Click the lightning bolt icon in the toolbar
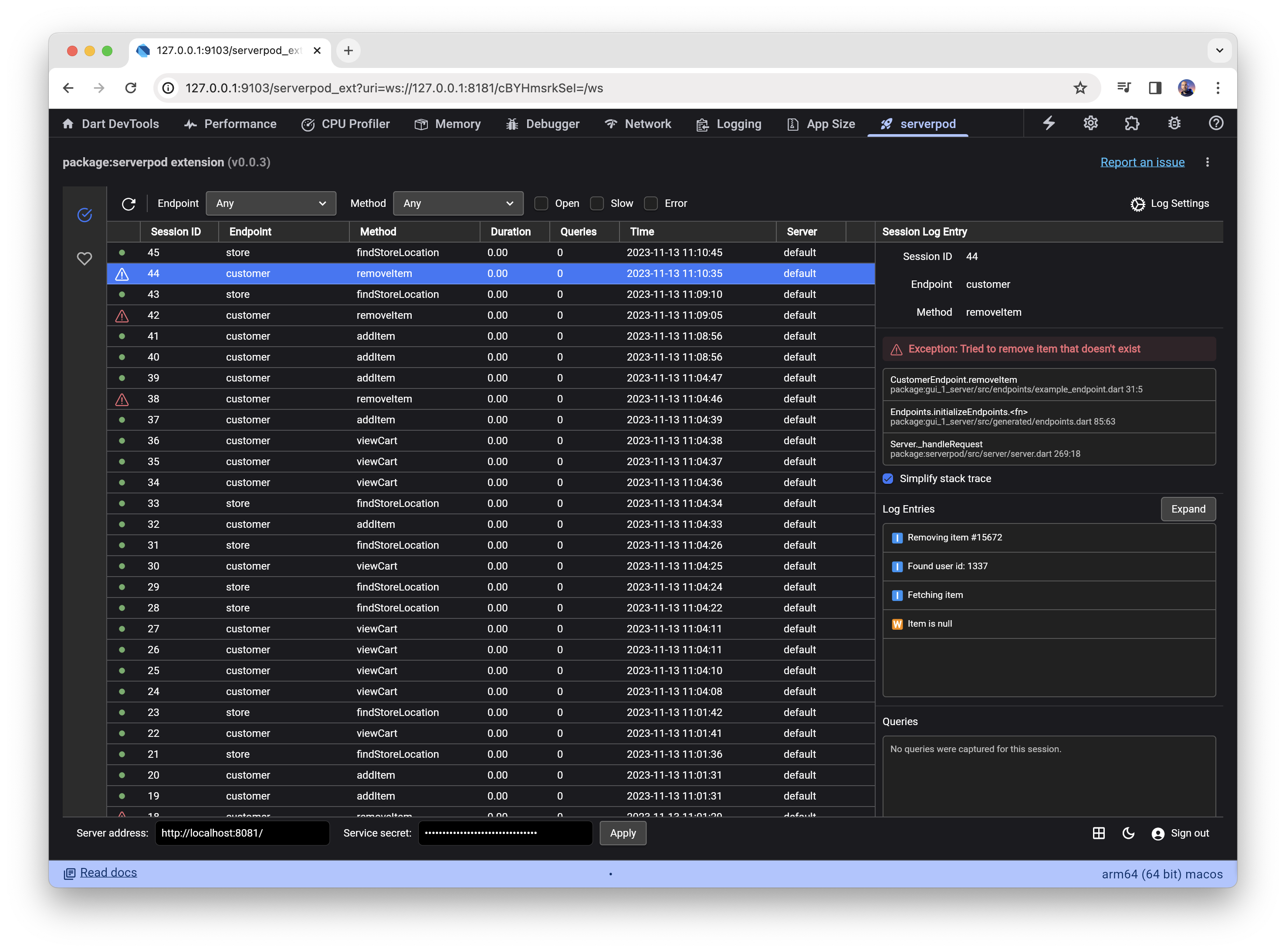This screenshot has height=952, width=1286. pos(1049,123)
